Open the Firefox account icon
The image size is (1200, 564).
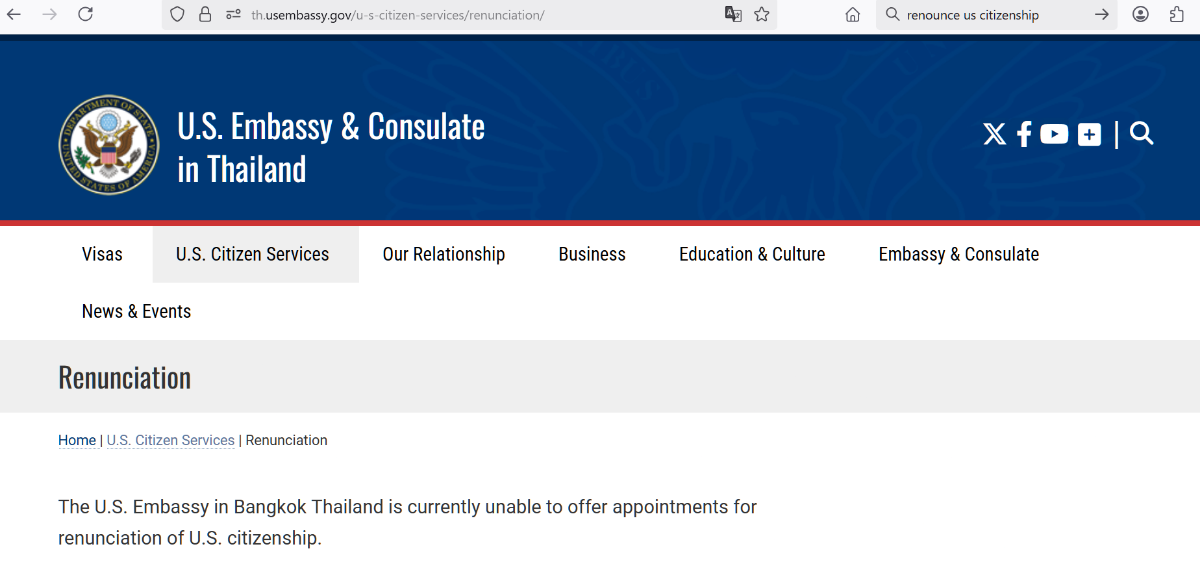[1141, 14]
